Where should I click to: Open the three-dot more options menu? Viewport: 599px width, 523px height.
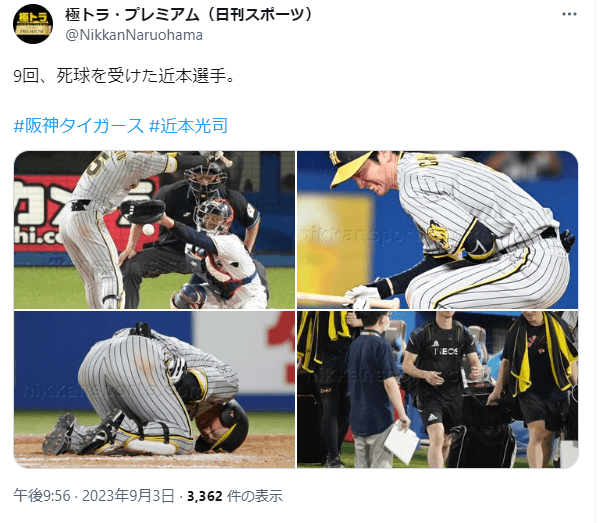coord(569,15)
